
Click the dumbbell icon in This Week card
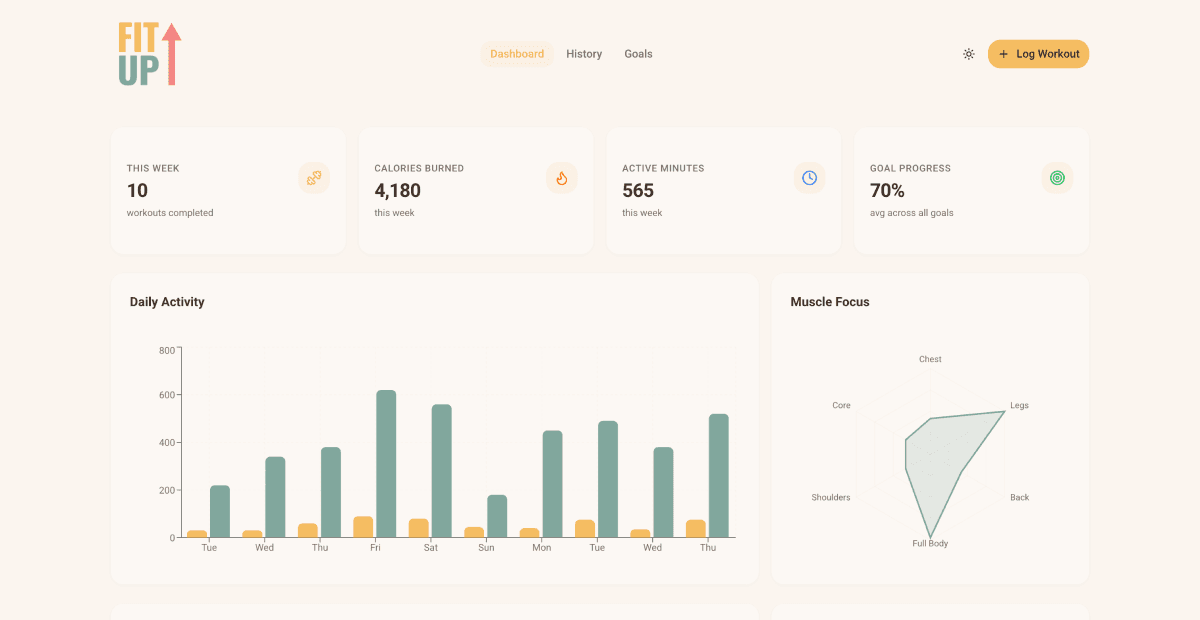coord(314,178)
